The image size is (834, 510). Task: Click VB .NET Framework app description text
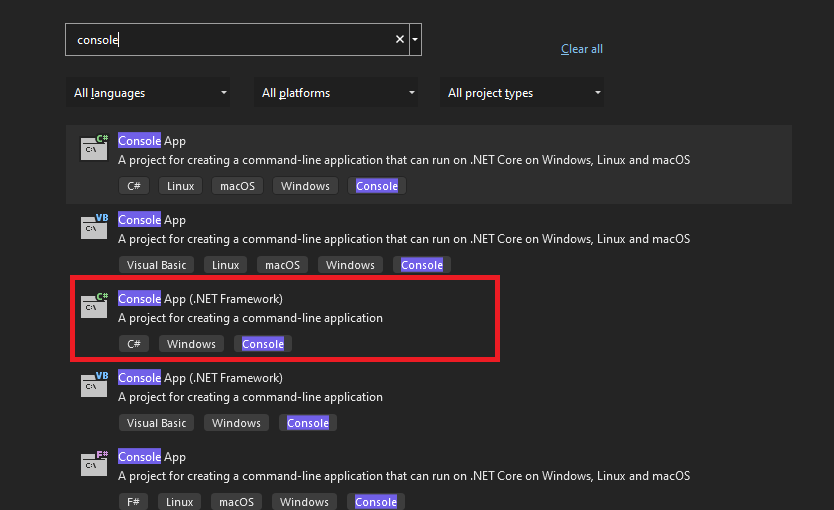coord(251,397)
